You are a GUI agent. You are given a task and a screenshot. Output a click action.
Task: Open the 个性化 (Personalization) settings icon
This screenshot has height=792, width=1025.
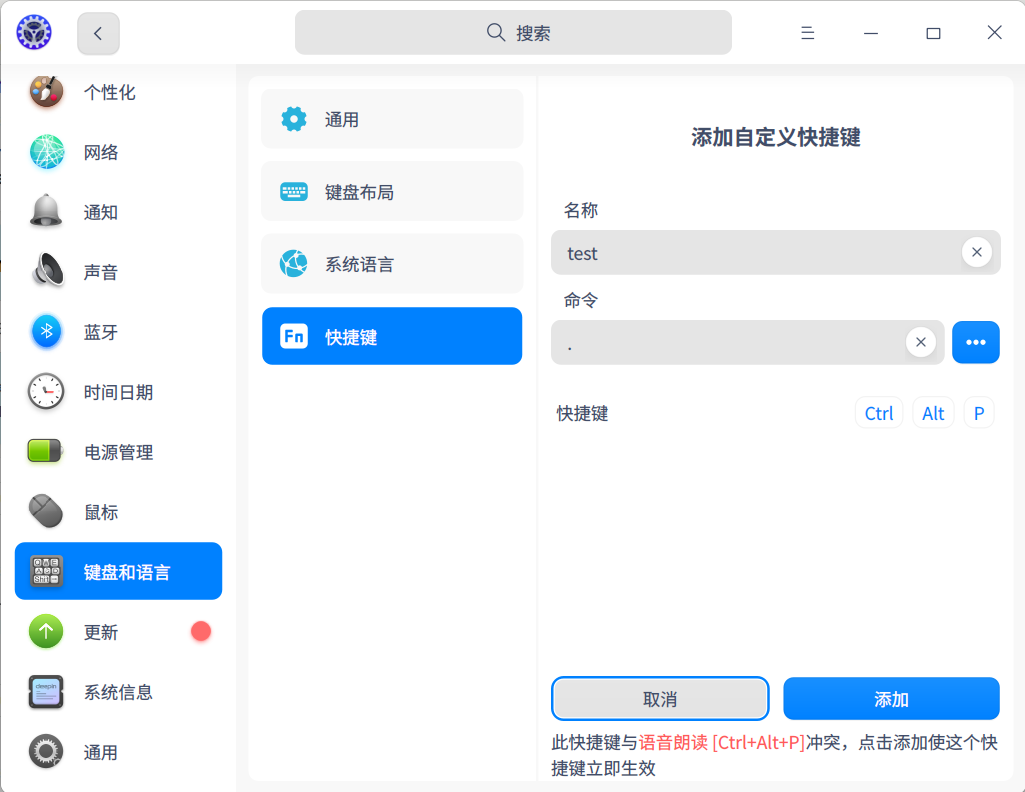click(x=46, y=92)
